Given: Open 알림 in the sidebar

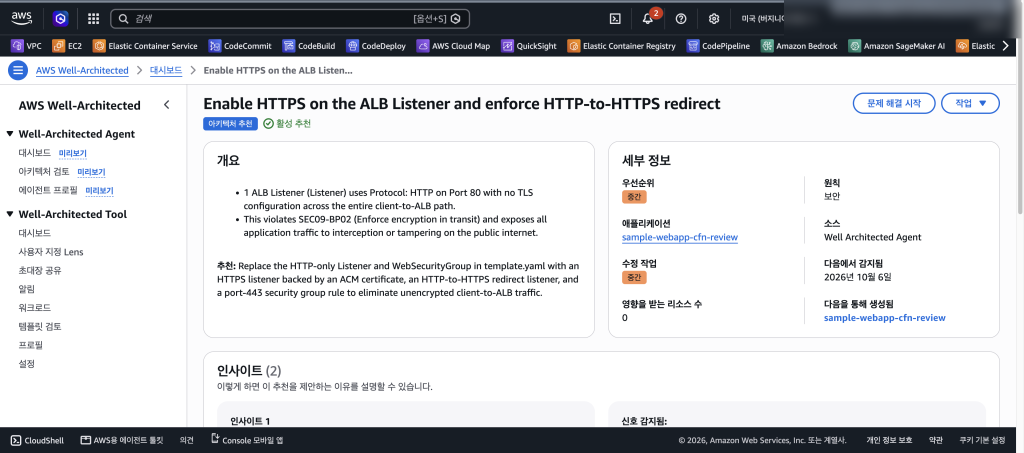Looking at the screenshot, I should point(27,289).
